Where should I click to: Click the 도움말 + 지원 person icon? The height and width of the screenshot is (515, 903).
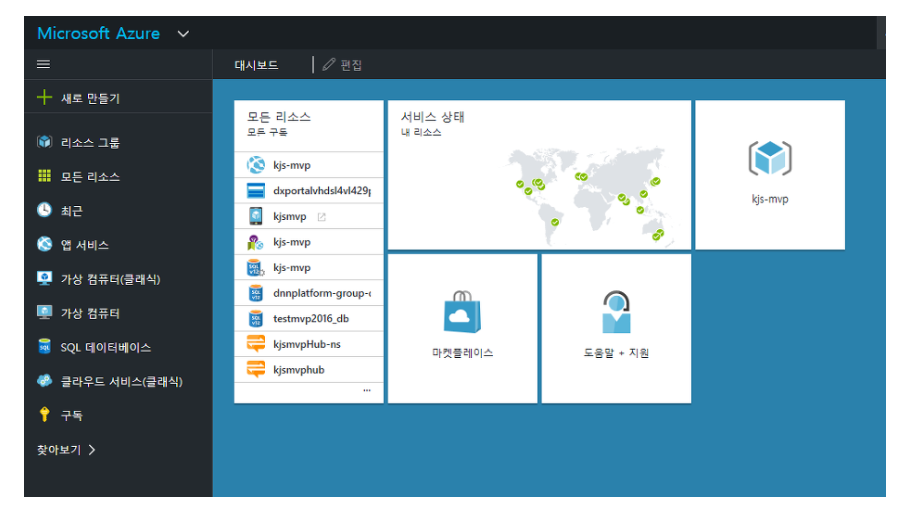pos(616,312)
